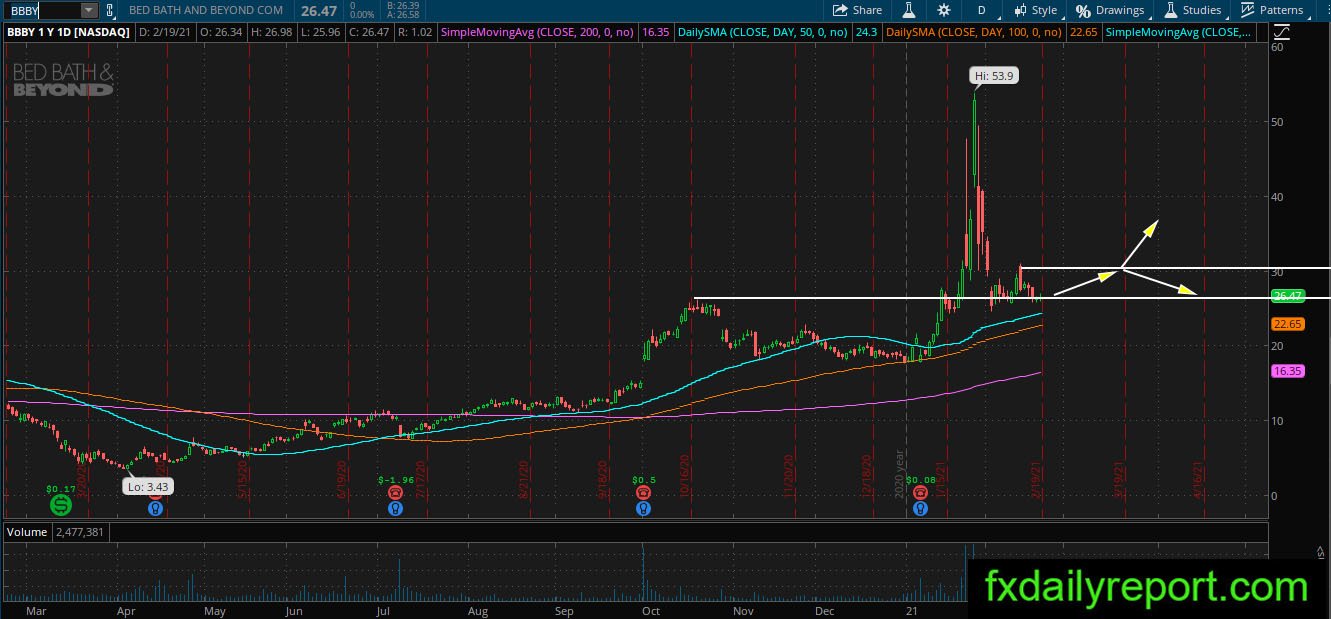Click the price axis scale icon

click(x=1281, y=32)
